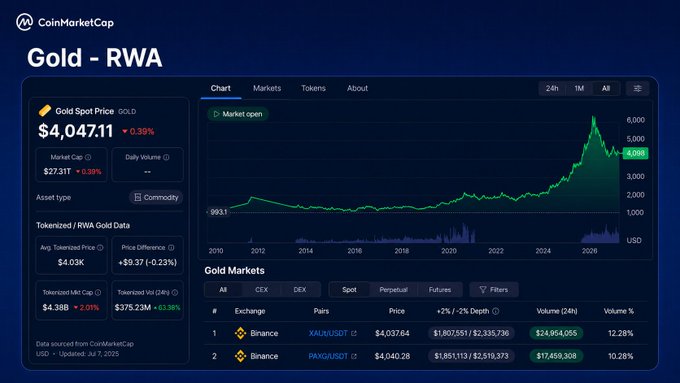This screenshot has height=383, width=680.
Task: Open the Filters button
Action: (494, 290)
